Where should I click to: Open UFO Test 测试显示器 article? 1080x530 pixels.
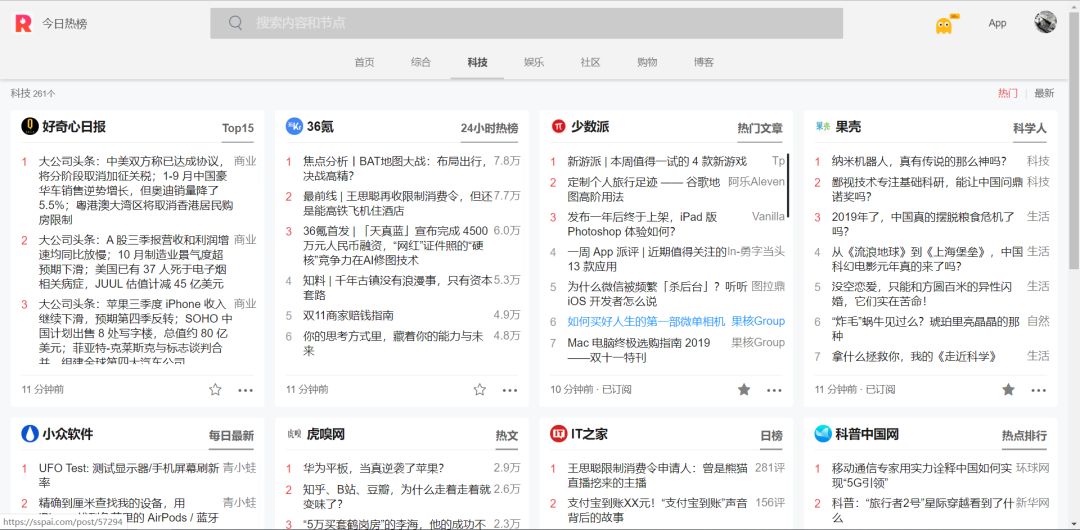pyautogui.click(x=129, y=475)
